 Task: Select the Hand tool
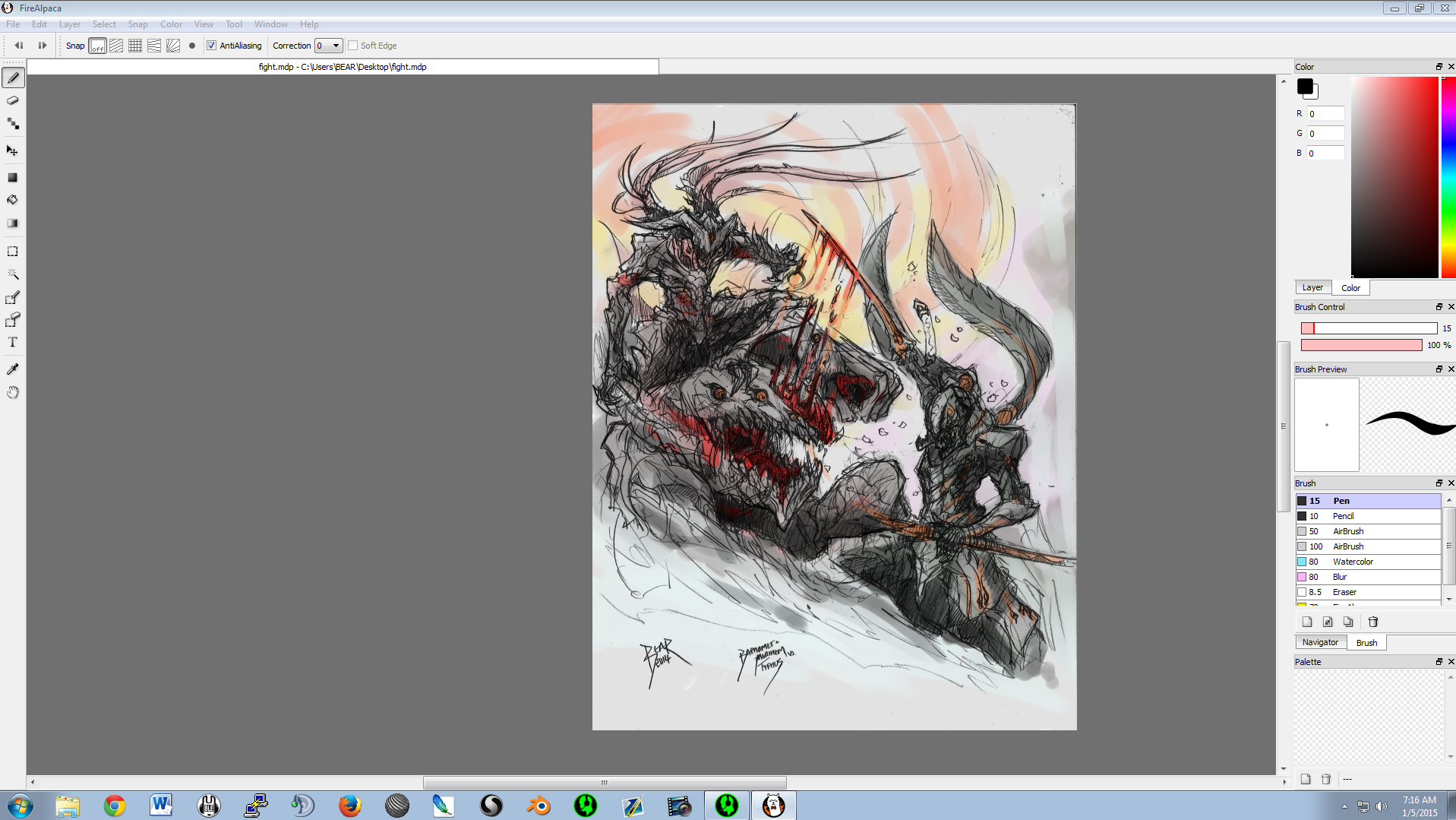(13, 392)
